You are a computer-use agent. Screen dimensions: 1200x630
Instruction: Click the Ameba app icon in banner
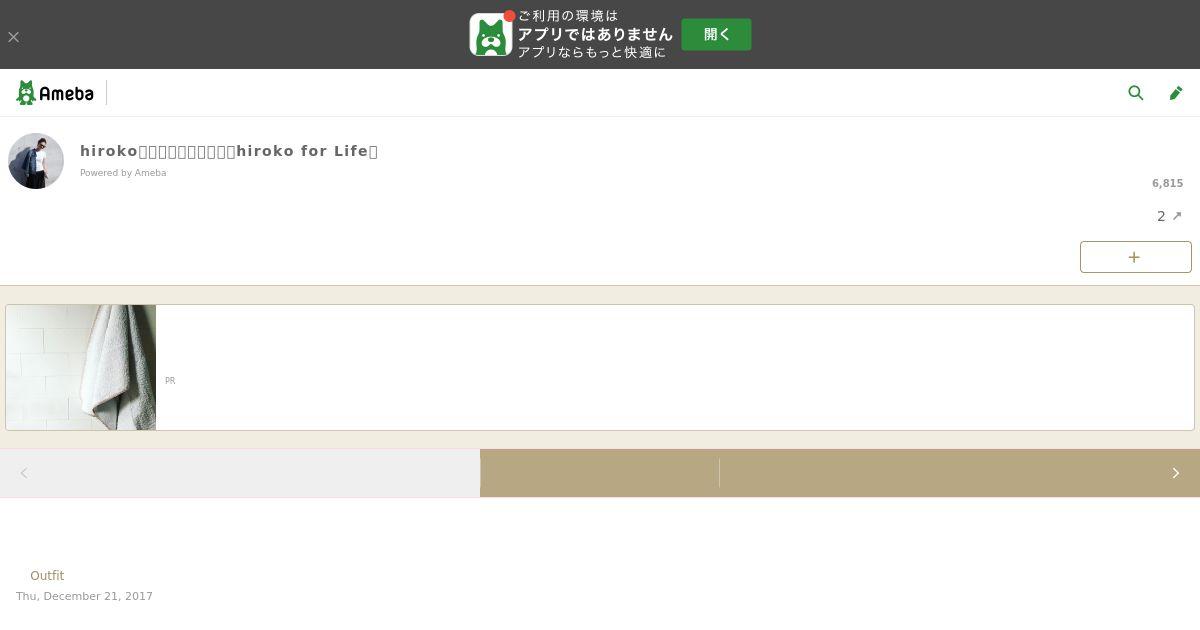(490, 35)
